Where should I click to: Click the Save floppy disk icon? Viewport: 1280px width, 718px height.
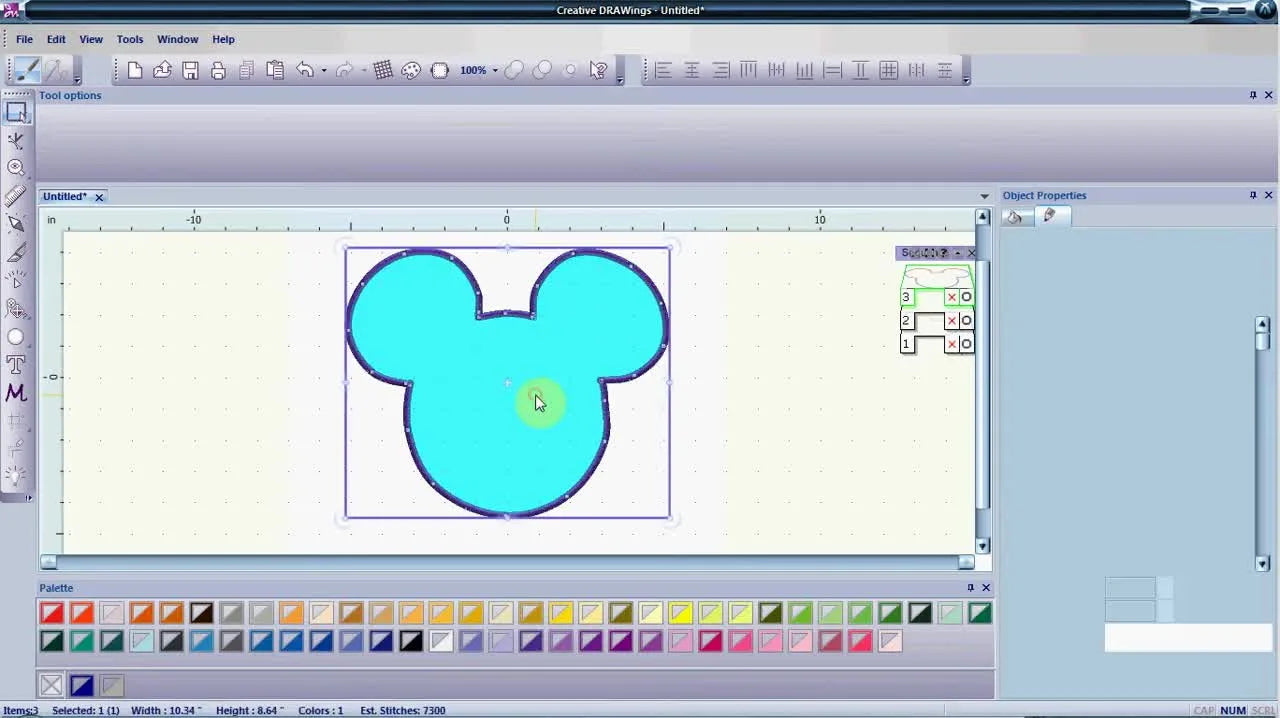pyautogui.click(x=190, y=70)
